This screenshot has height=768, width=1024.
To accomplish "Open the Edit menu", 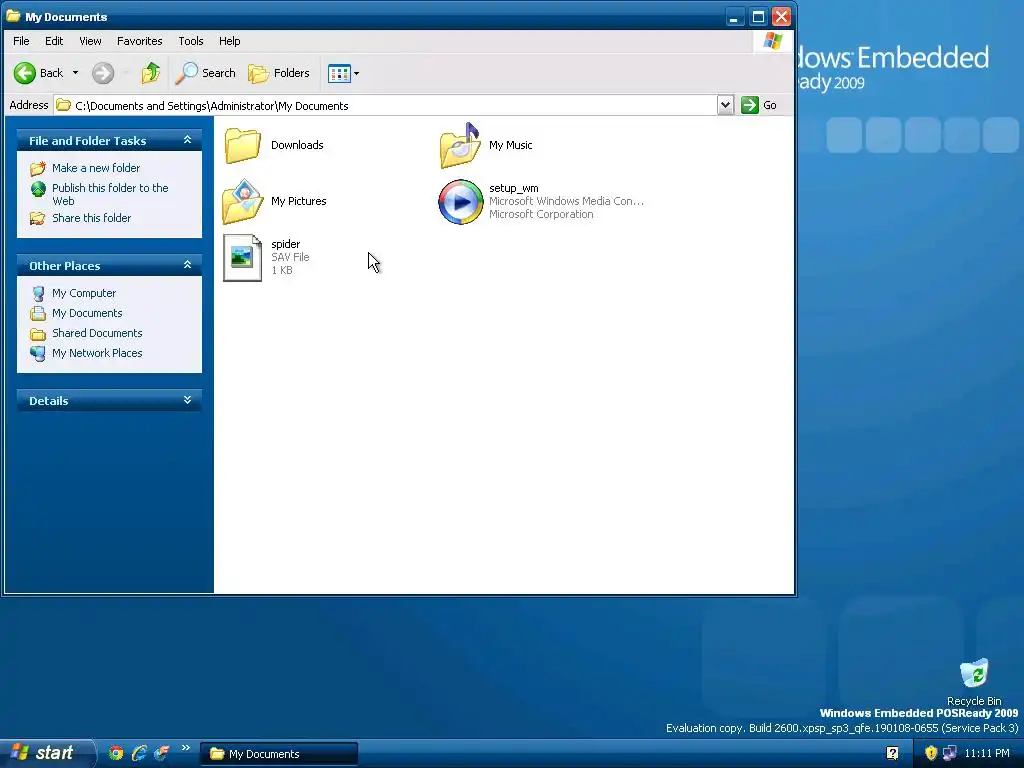I will click(54, 41).
